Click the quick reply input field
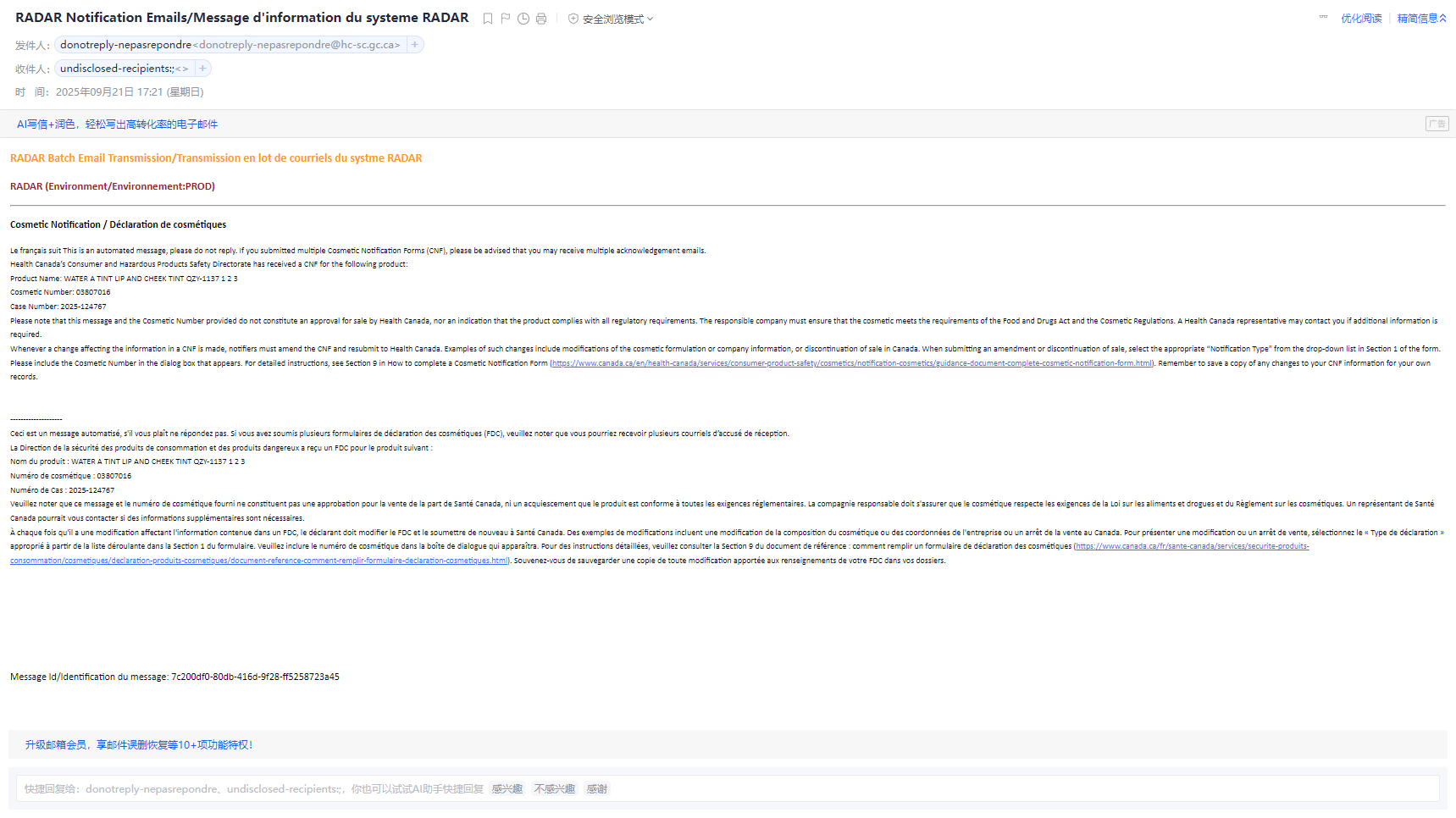This screenshot has height=818, width=1456. (x=728, y=789)
